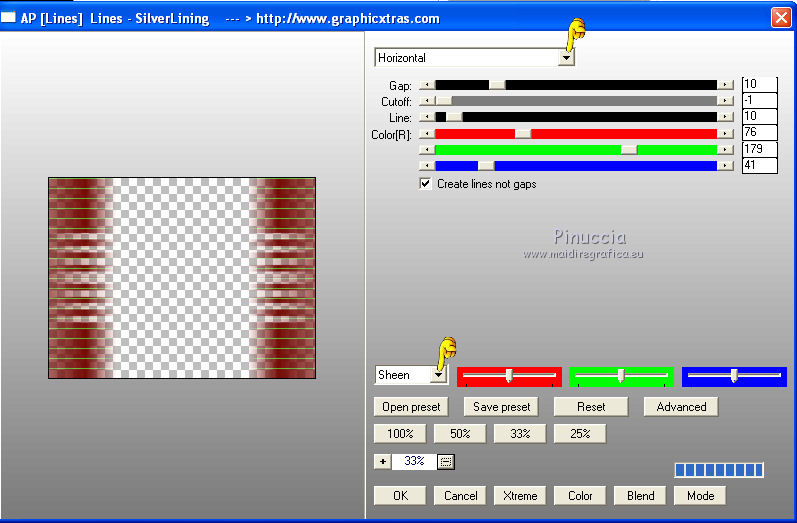
Task: Click the blue color slider left arrow
Action: [427, 166]
